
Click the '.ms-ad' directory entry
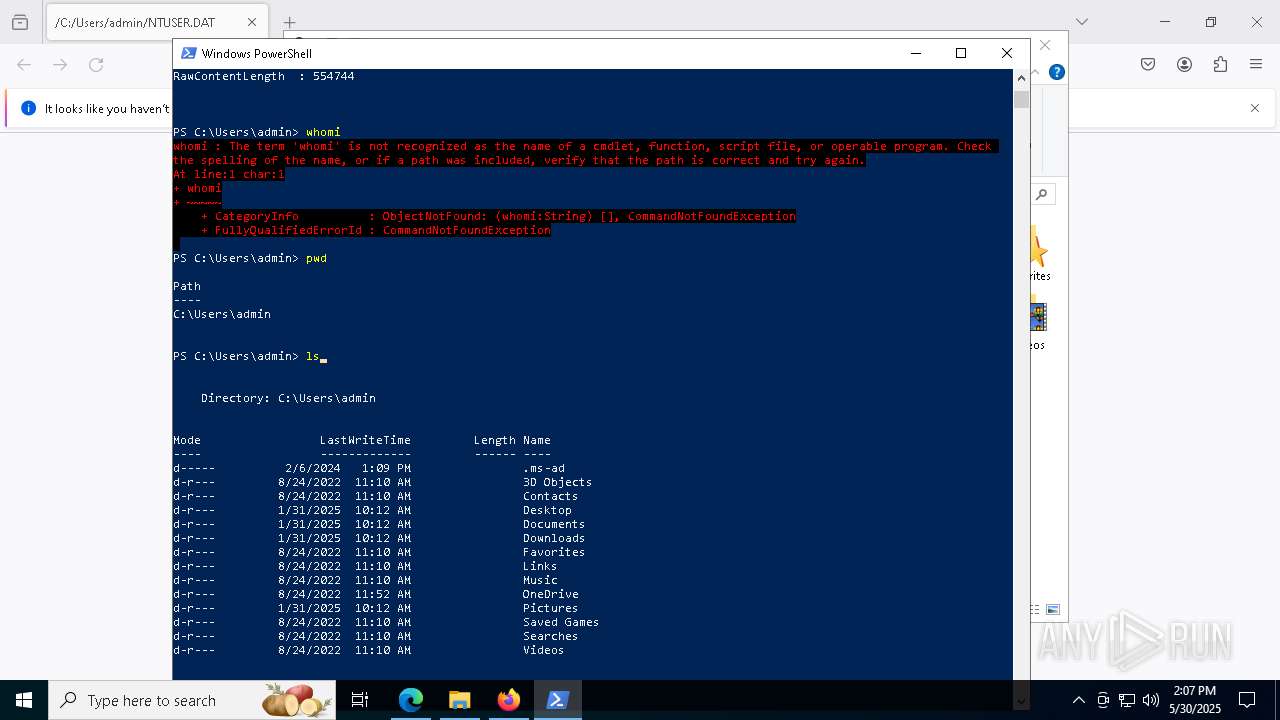pos(543,468)
